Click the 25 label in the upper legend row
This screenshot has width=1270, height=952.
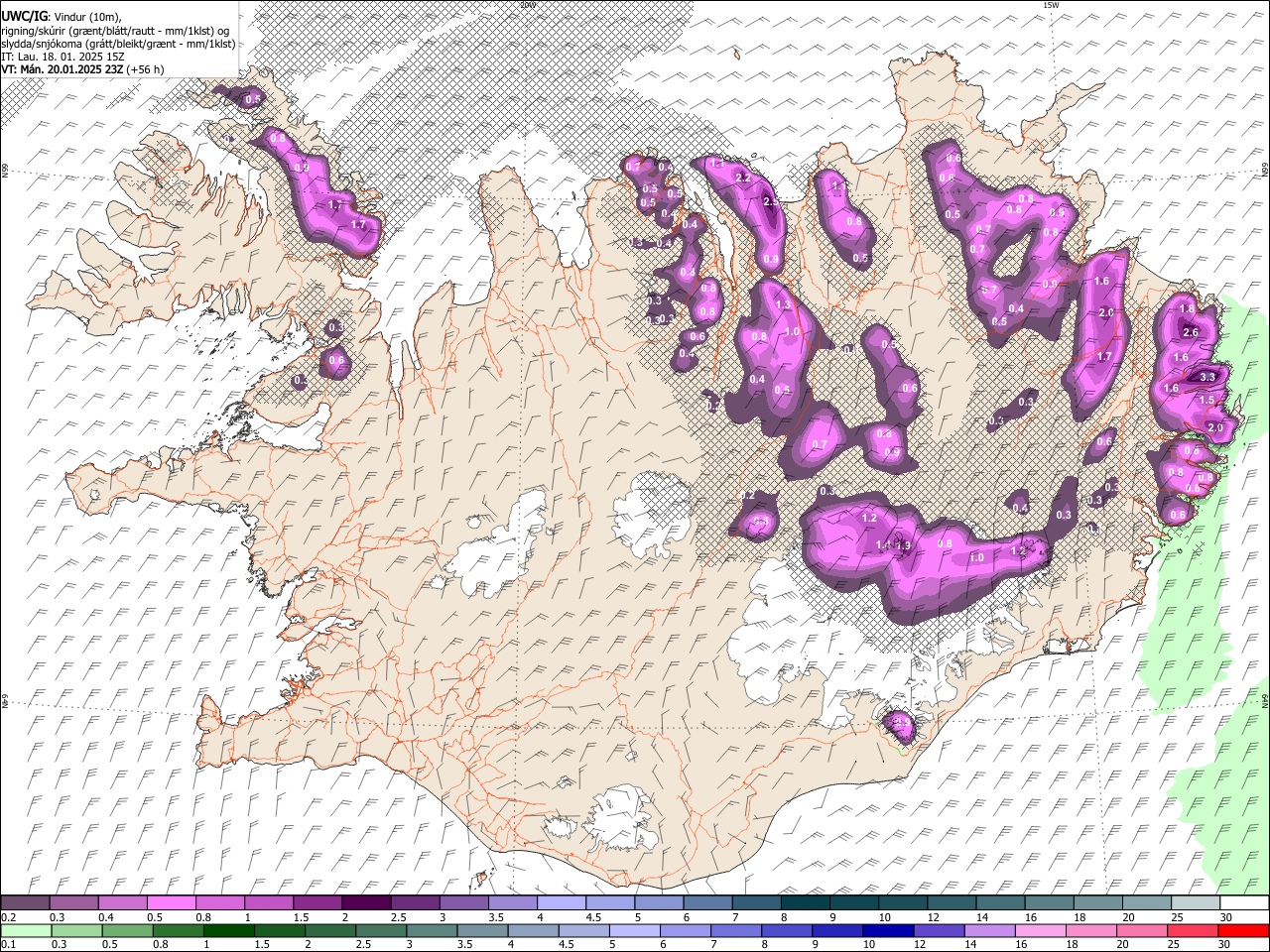point(1175,917)
